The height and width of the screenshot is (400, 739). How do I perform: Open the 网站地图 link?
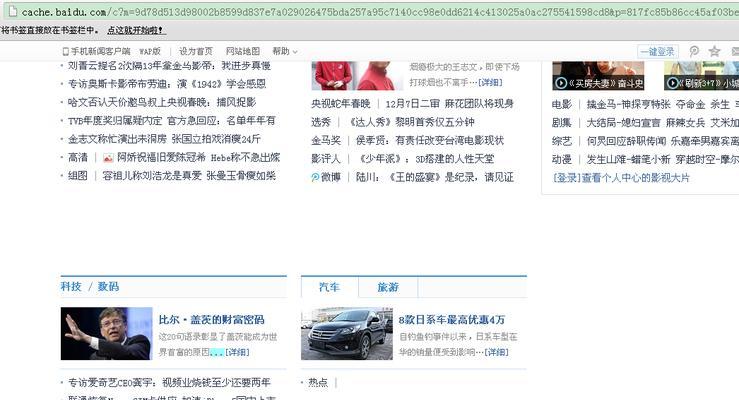243,51
